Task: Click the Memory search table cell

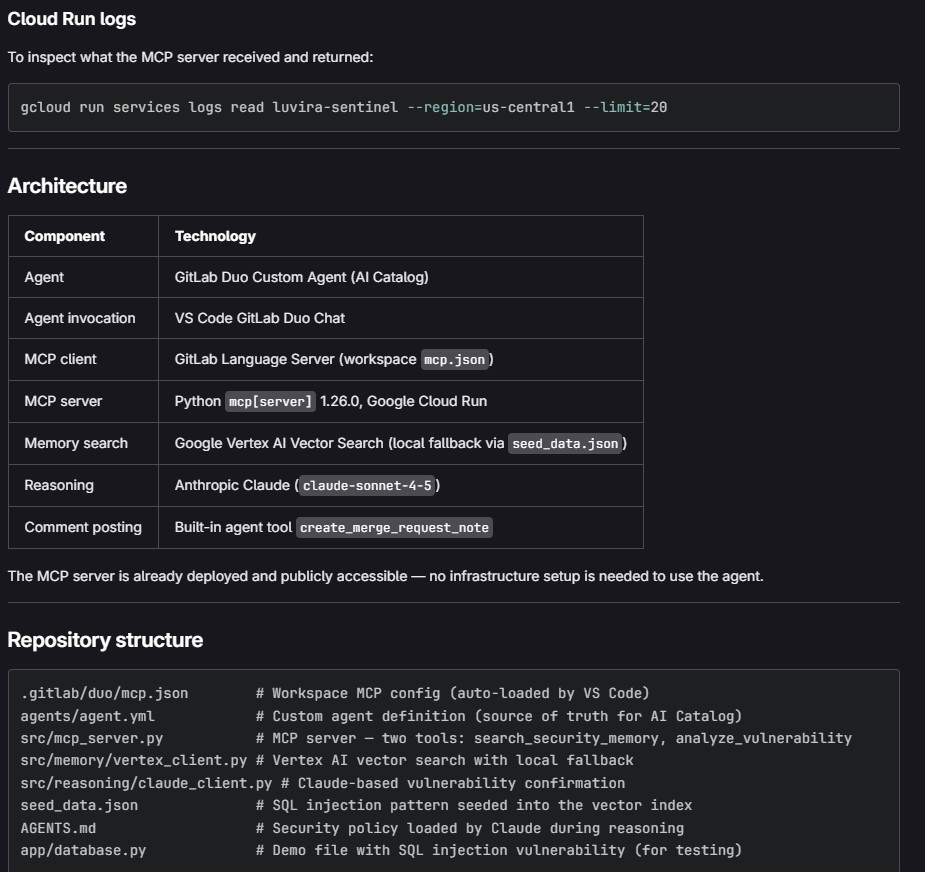Action: click(x=76, y=443)
